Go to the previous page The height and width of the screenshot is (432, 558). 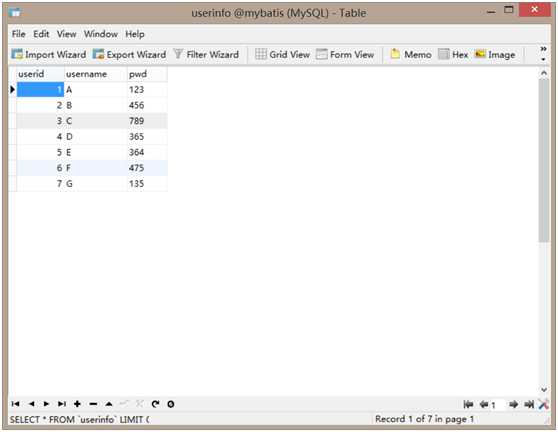pos(484,404)
